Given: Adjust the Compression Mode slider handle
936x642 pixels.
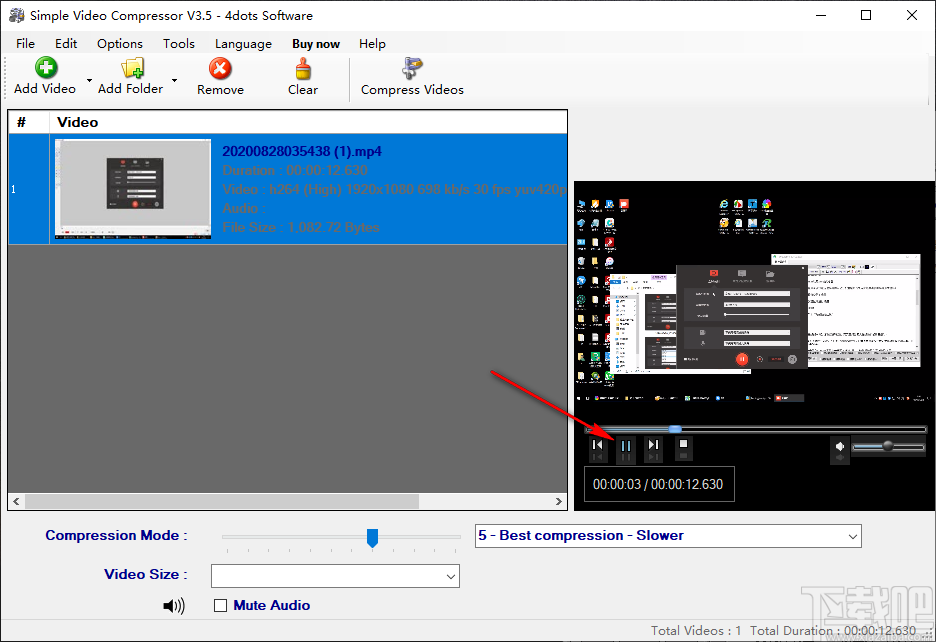Looking at the screenshot, I should click(372, 538).
